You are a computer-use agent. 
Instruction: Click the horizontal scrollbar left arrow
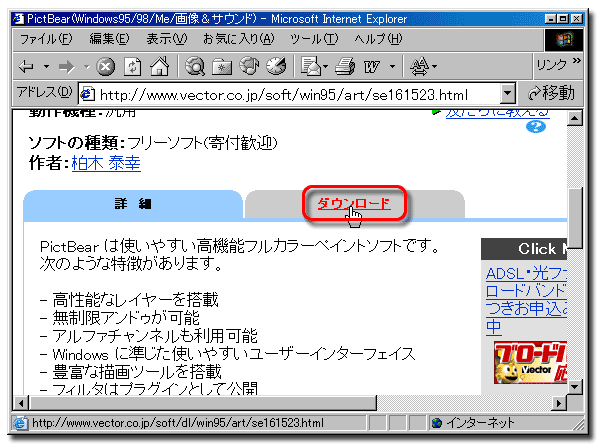pyautogui.click(x=21, y=403)
